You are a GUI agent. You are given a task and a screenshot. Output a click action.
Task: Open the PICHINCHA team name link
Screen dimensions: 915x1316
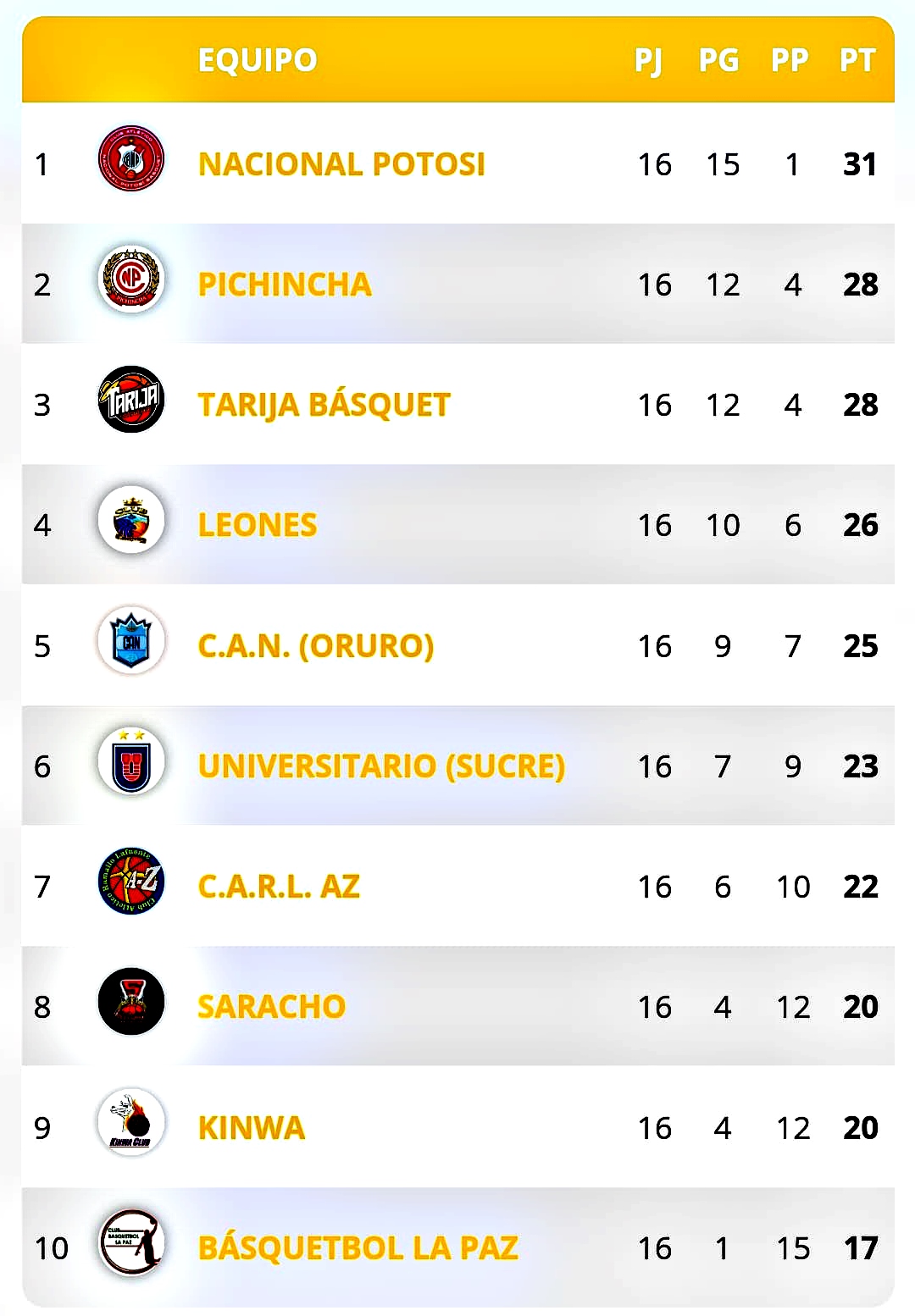285,285
